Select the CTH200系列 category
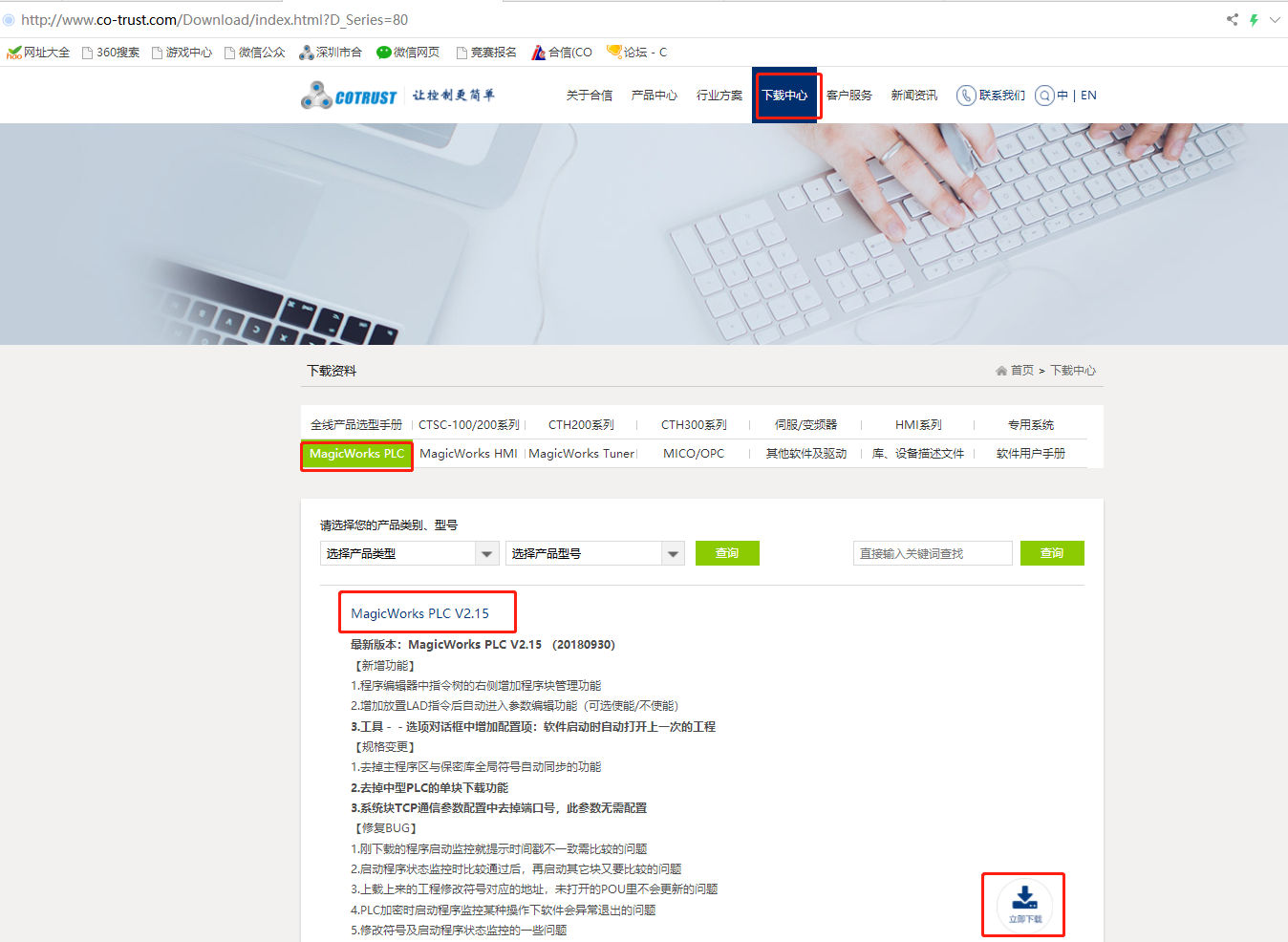The image size is (1288, 942). 581,425
